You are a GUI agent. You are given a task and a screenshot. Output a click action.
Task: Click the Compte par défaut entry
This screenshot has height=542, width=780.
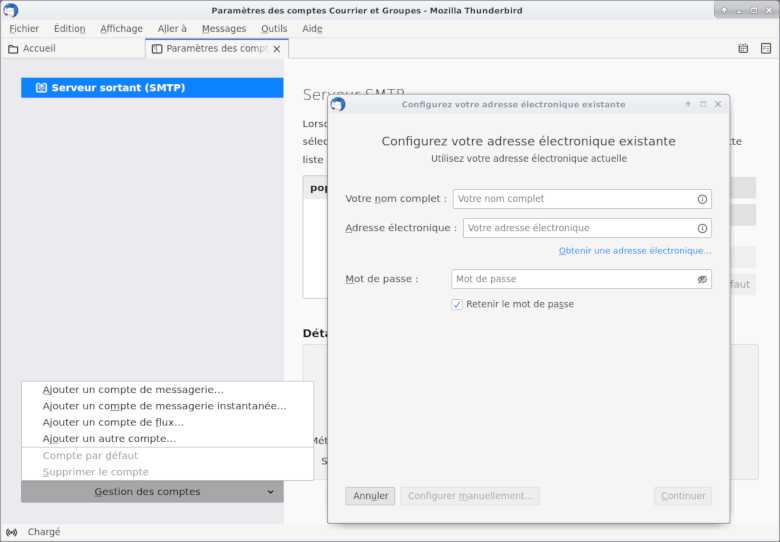tap(167, 455)
